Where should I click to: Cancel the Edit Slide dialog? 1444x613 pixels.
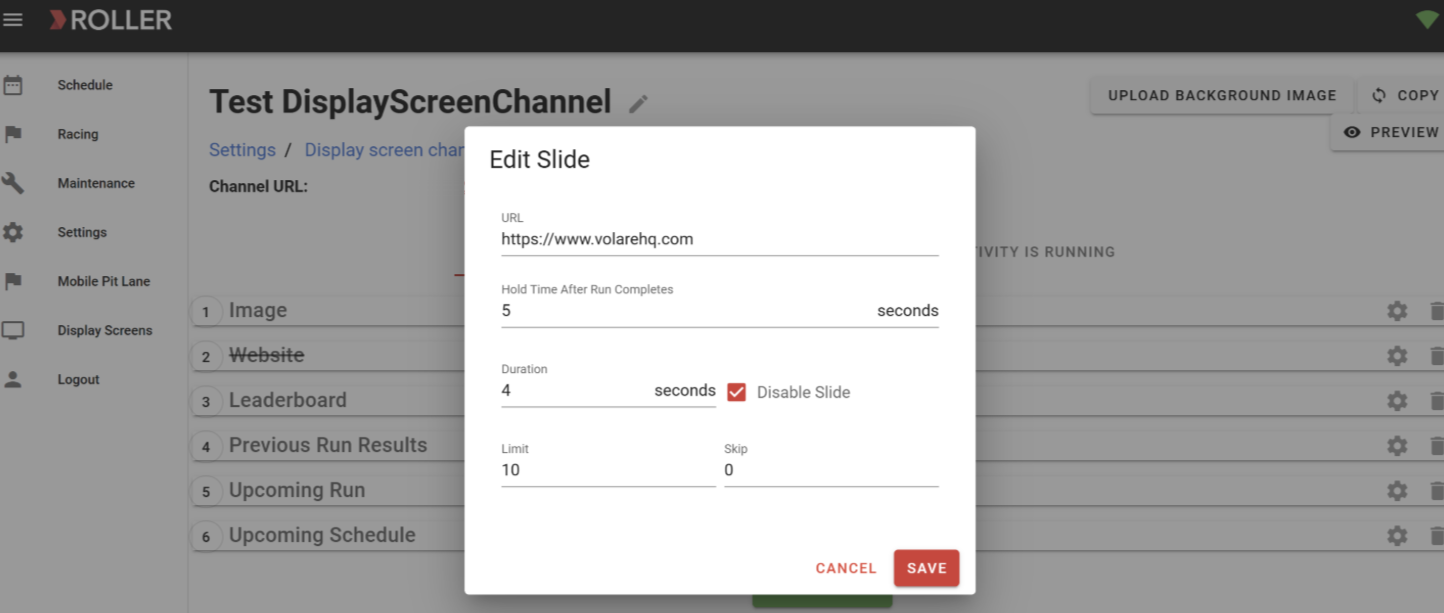coord(846,568)
